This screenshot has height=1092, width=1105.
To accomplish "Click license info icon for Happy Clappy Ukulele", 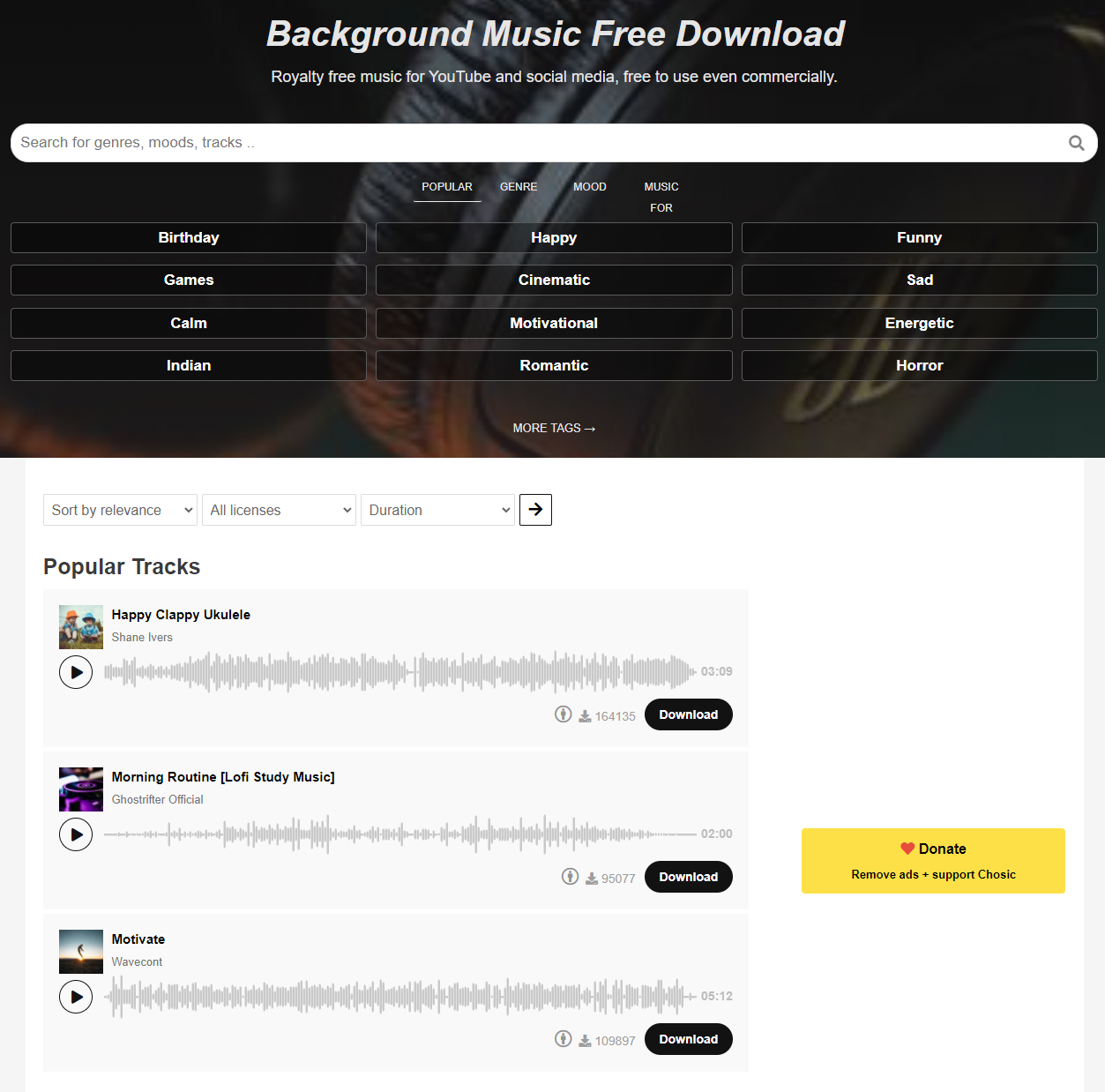I will pyautogui.click(x=563, y=714).
